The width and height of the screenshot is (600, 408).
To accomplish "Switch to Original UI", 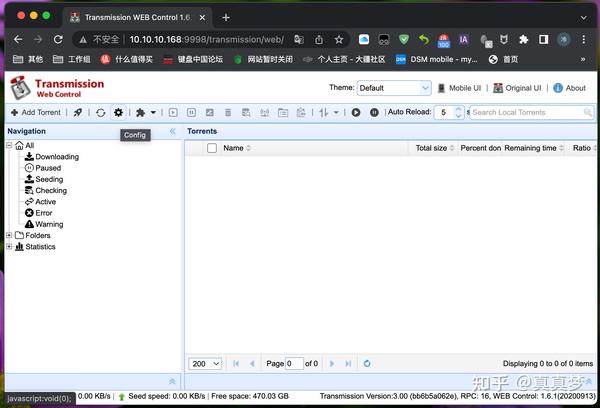I will point(517,88).
